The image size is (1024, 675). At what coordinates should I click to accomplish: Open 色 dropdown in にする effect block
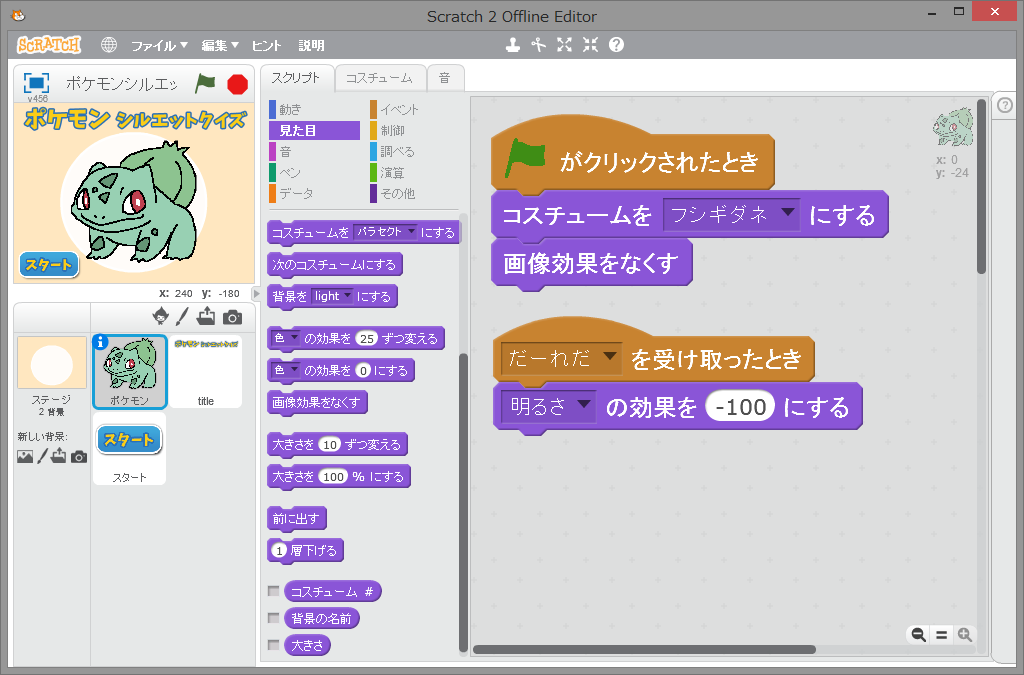(286, 370)
